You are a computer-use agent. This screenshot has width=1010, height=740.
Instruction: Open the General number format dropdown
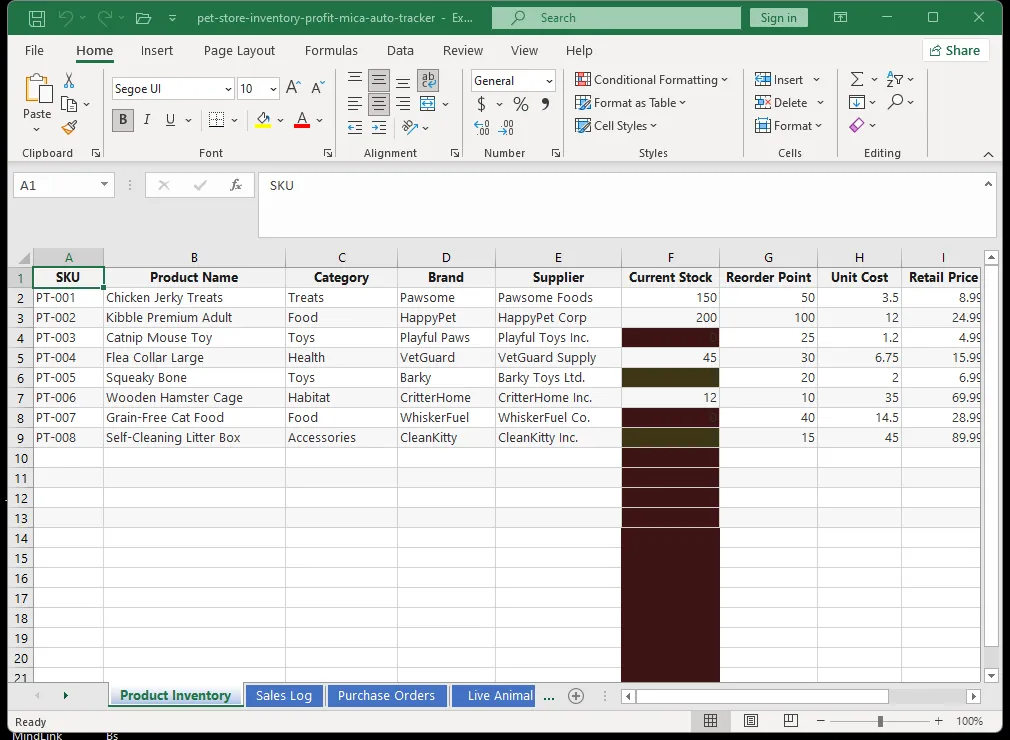[x=549, y=81]
